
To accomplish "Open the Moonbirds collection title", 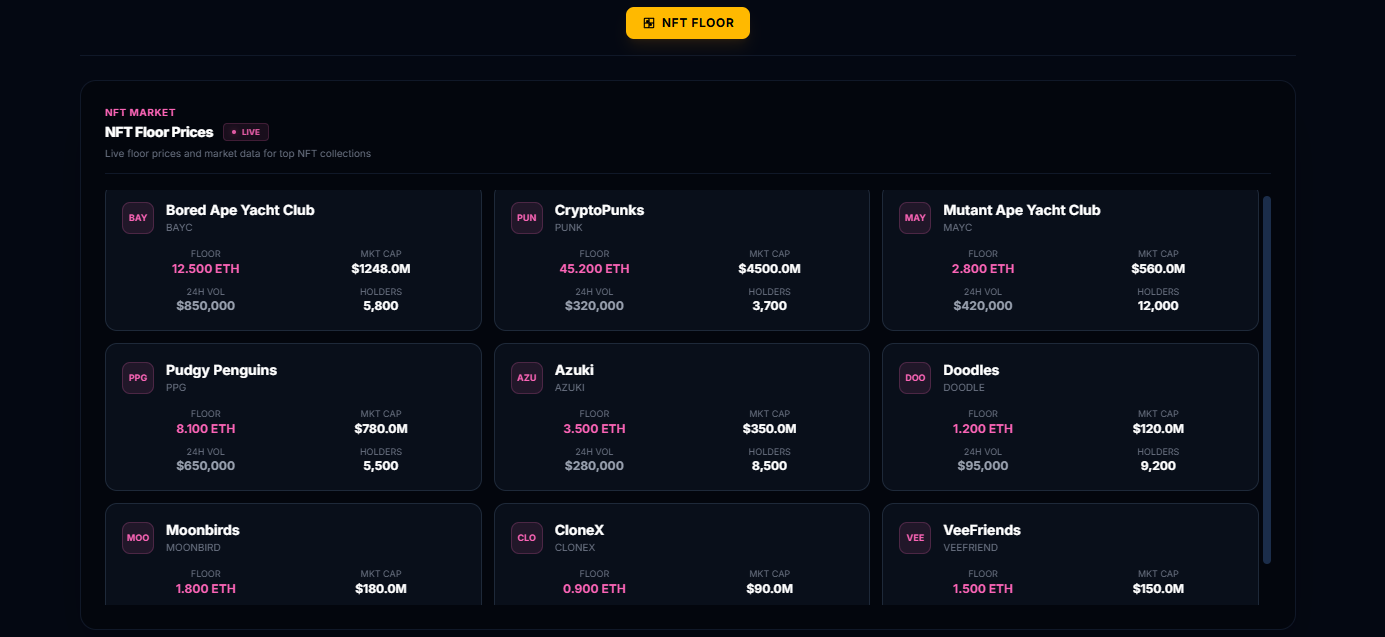I will coord(203,530).
